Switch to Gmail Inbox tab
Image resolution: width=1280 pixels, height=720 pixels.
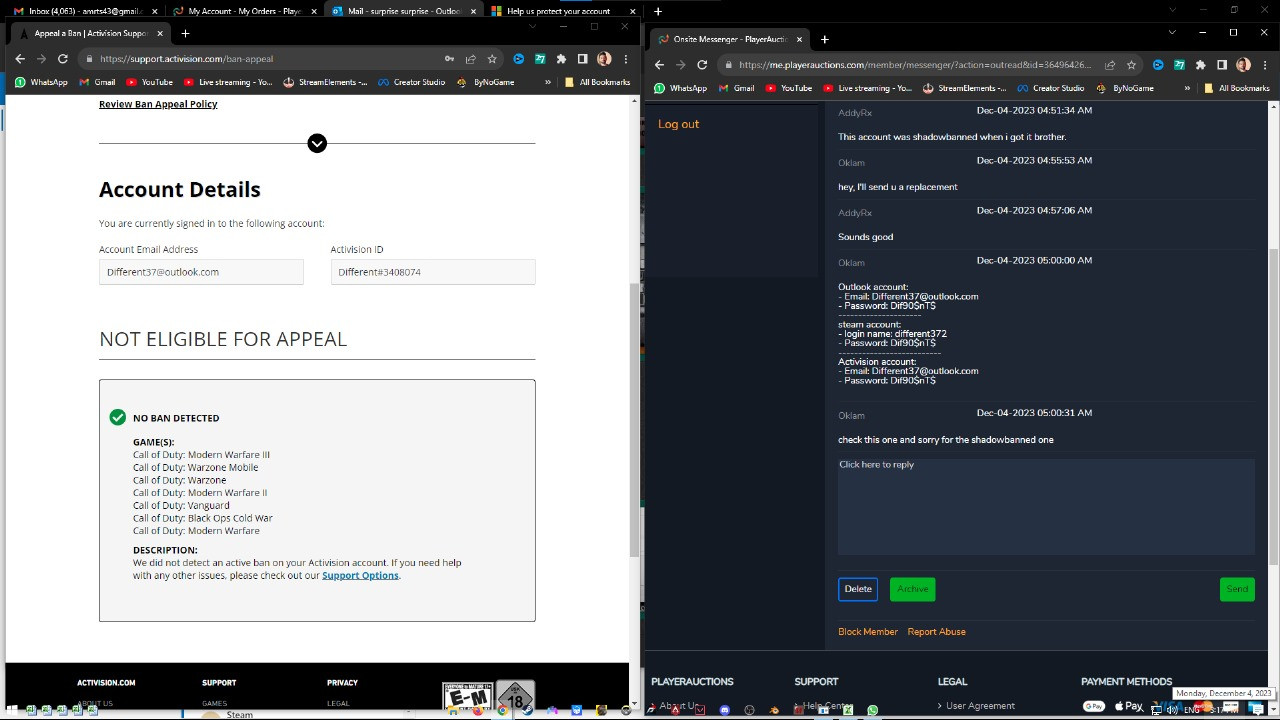pos(85,11)
